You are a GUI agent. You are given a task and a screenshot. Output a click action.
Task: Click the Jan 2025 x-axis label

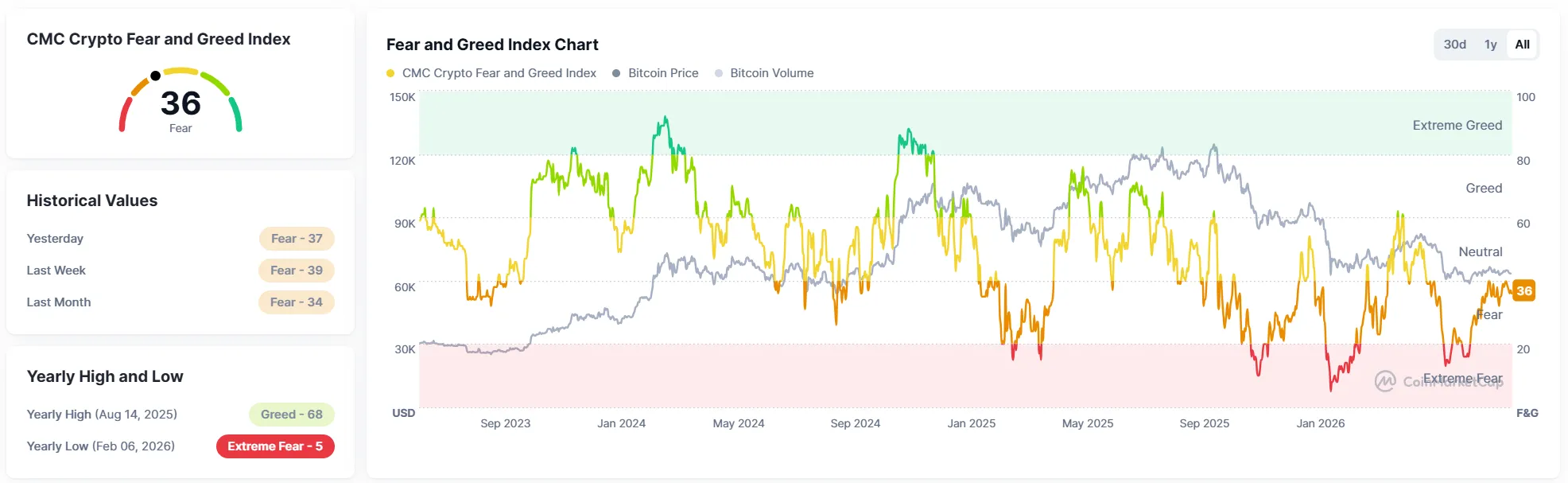tap(971, 423)
